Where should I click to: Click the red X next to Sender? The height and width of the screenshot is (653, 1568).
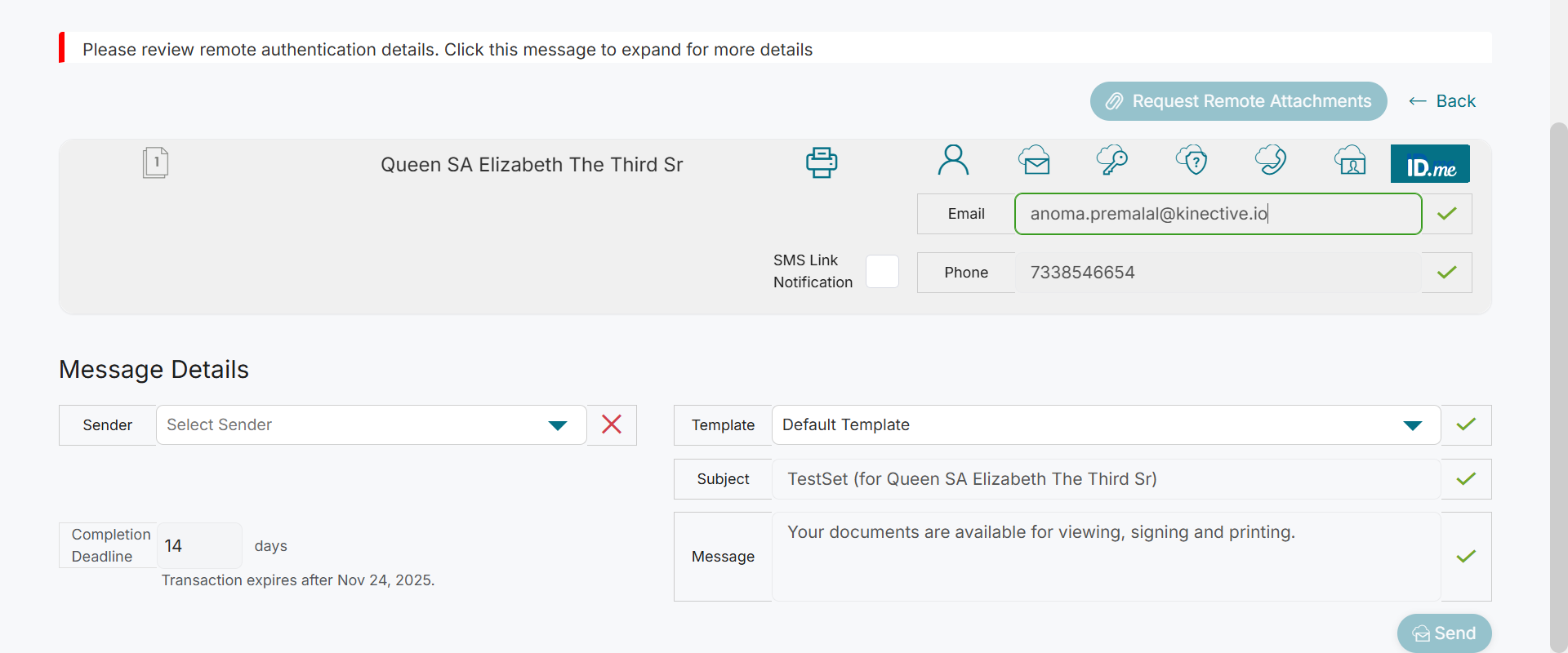(x=612, y=424)
